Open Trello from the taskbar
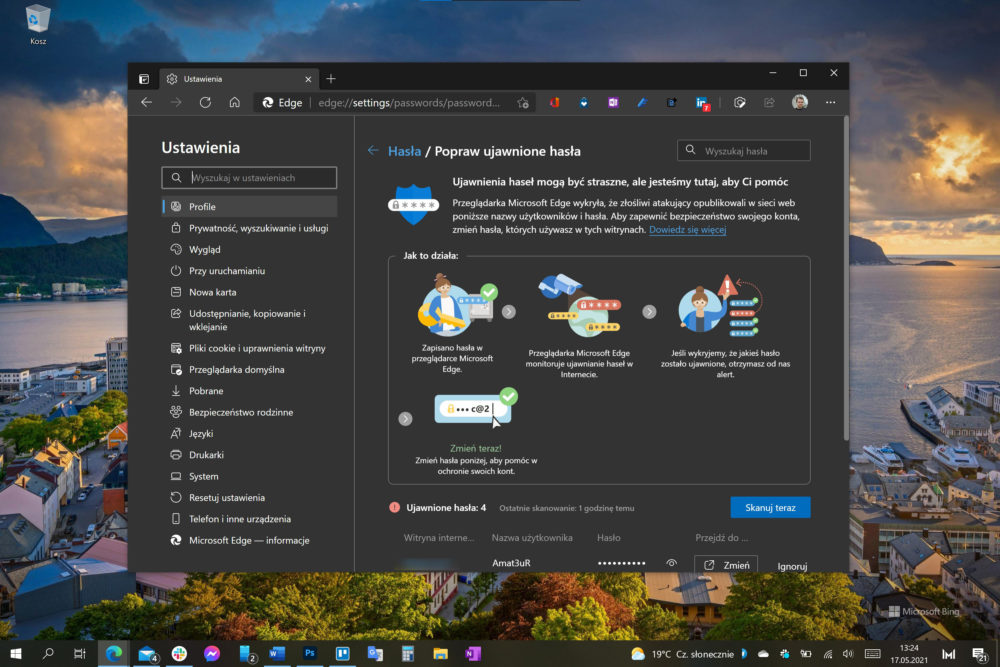1000x667 pixels. pyautogui.click(x=342, y=654)
